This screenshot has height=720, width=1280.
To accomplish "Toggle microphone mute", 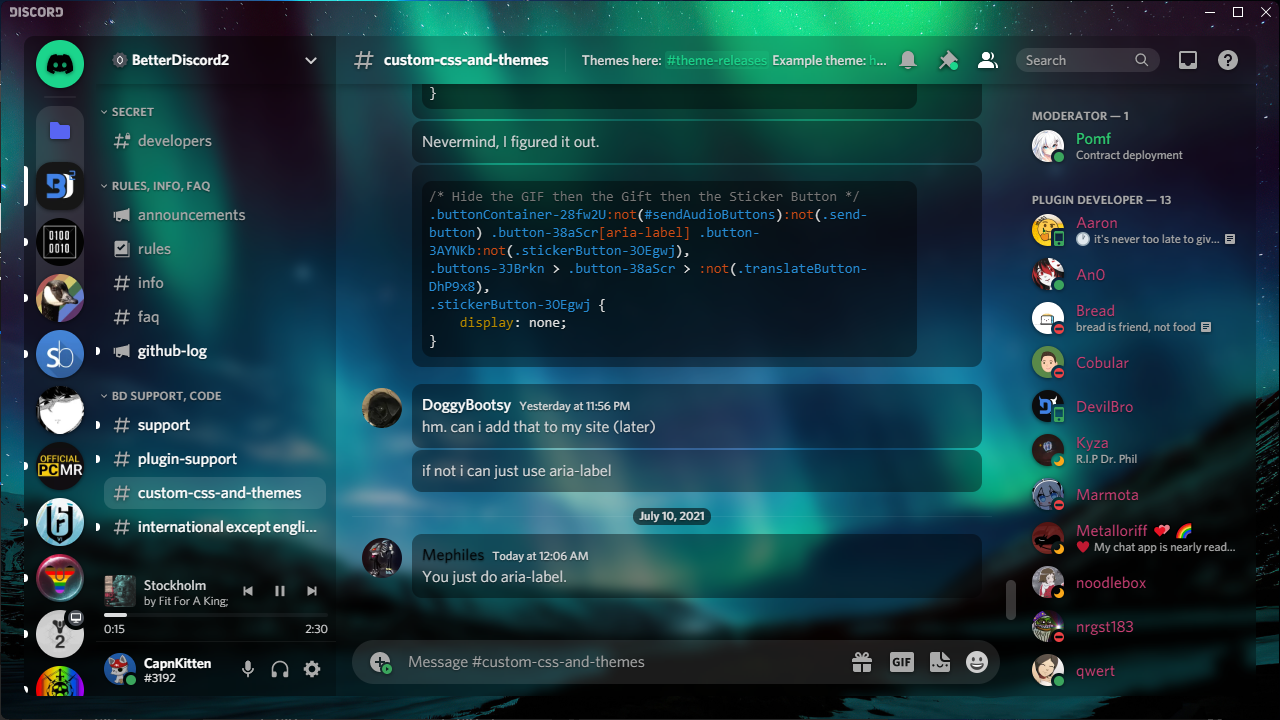I will (248, 669).
